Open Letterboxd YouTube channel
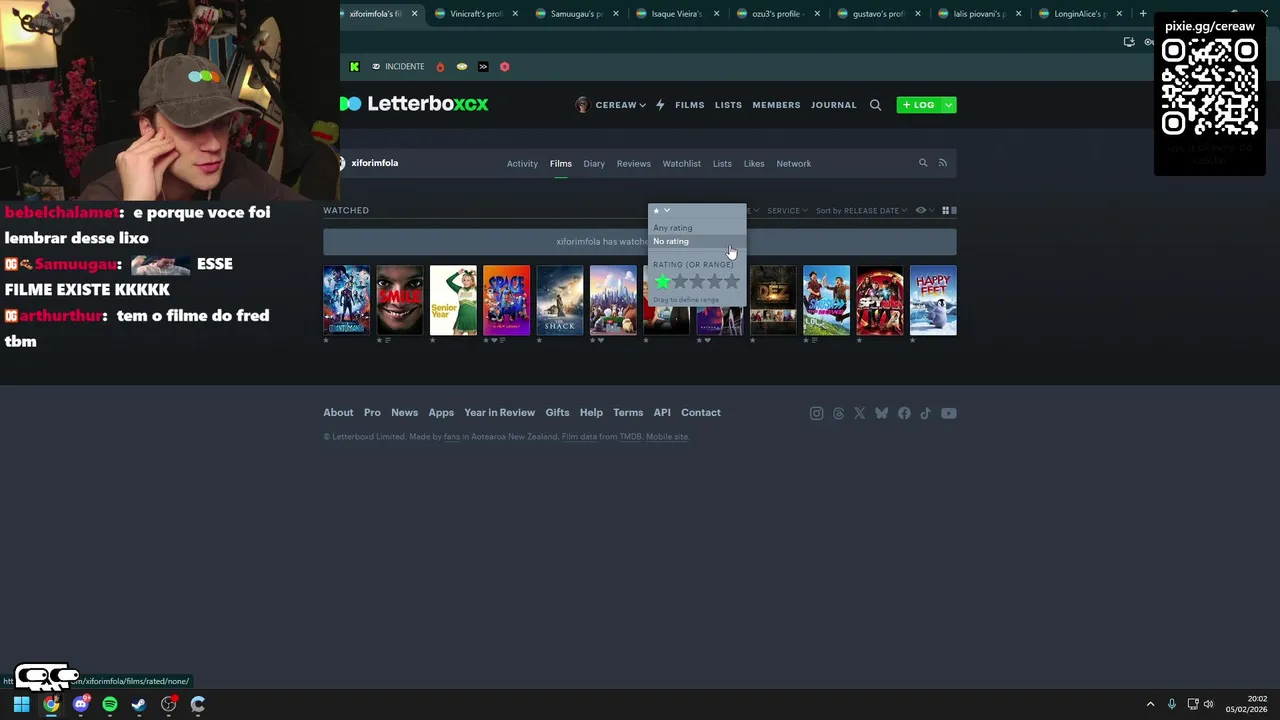The width and height of the screenshot is (1280, 720). (948, 413)
